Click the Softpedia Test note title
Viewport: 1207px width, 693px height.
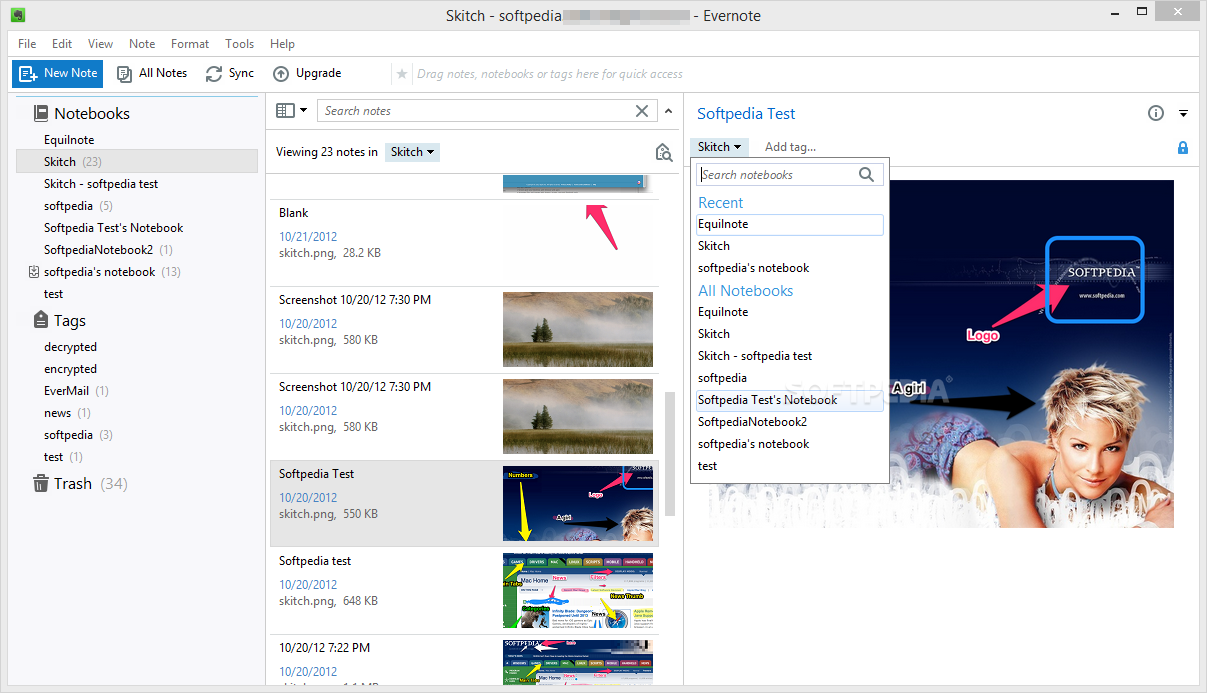pos(746,114)
